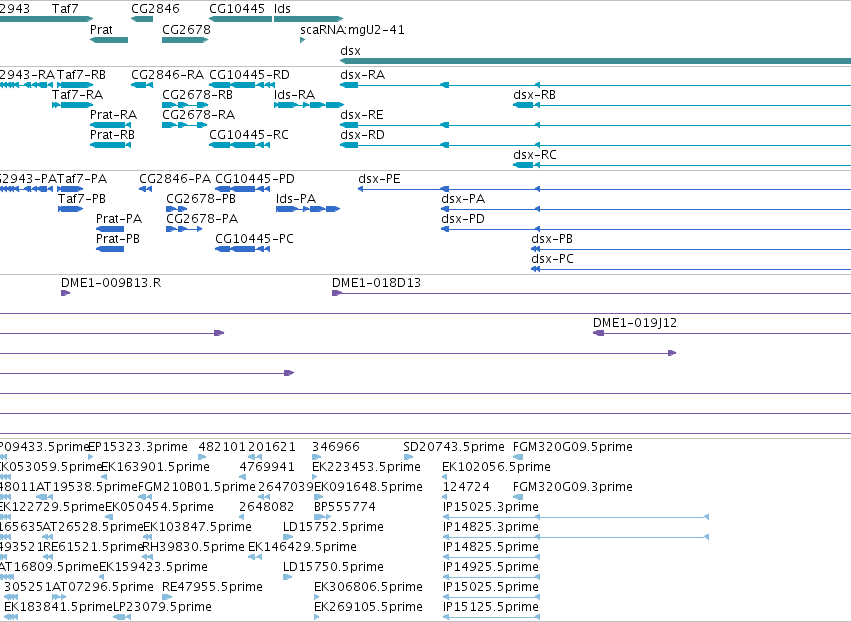Select the Taf7 gene label

coord(65,9)
